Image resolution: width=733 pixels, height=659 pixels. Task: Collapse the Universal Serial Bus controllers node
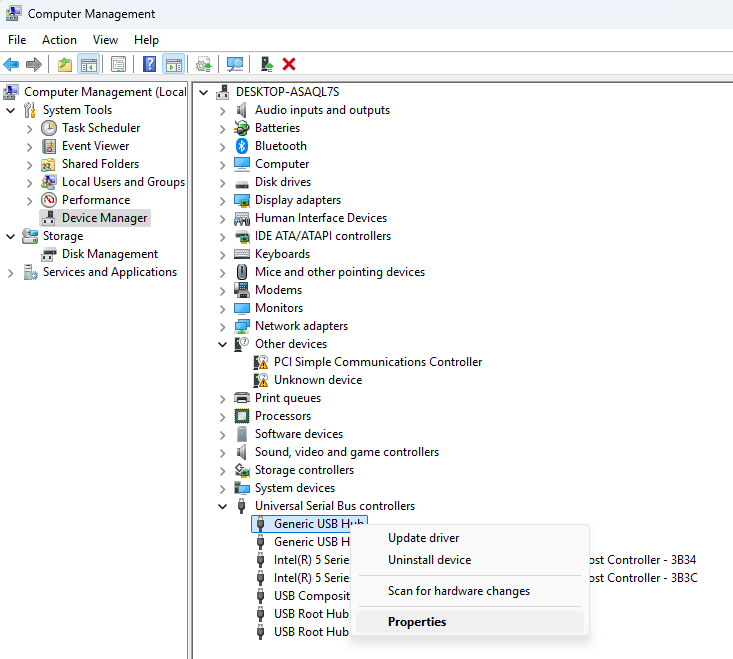(223, 506)
